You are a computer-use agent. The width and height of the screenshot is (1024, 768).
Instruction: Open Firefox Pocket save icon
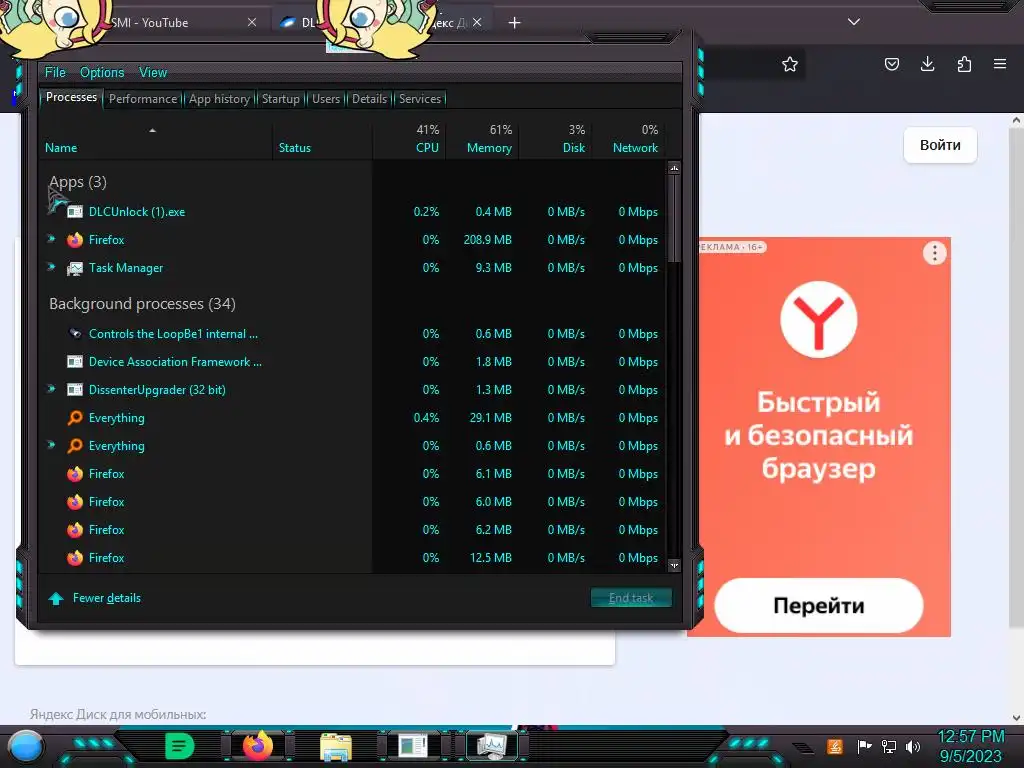pyautogui.click(x=891, y=64)
